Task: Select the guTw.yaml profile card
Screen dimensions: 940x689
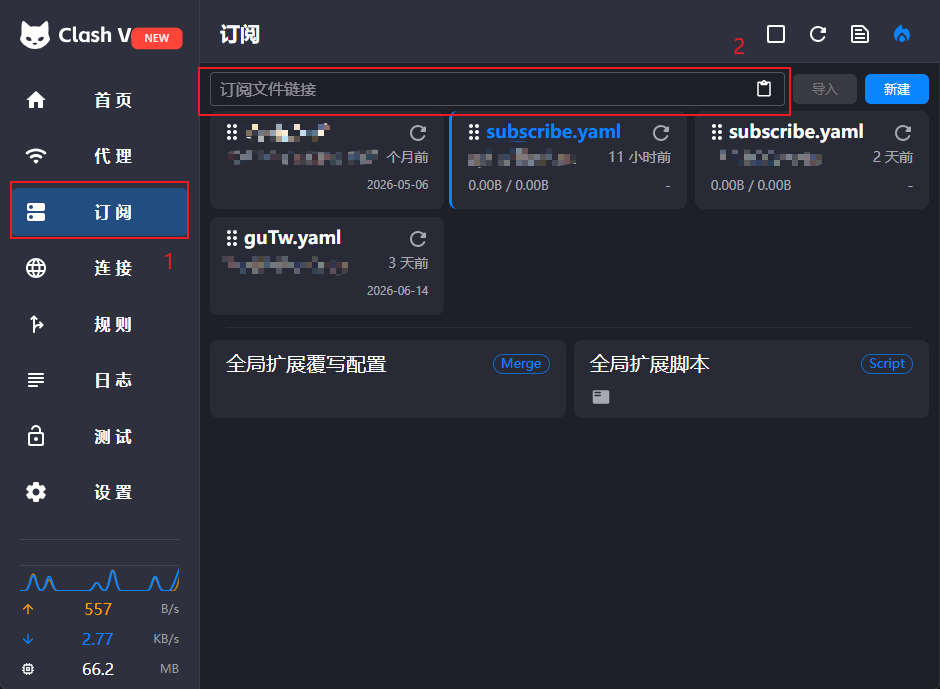Action: click(x=327, y=266)
